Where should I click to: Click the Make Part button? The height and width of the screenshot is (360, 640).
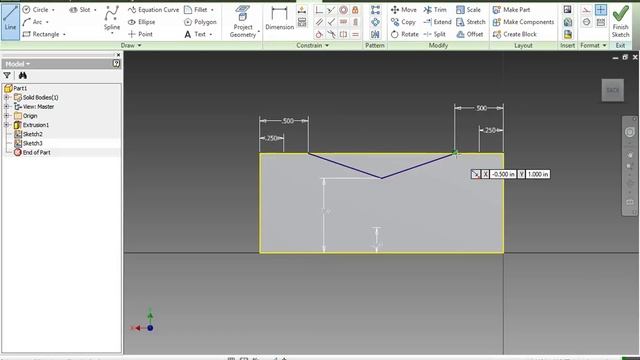(511, 10)
